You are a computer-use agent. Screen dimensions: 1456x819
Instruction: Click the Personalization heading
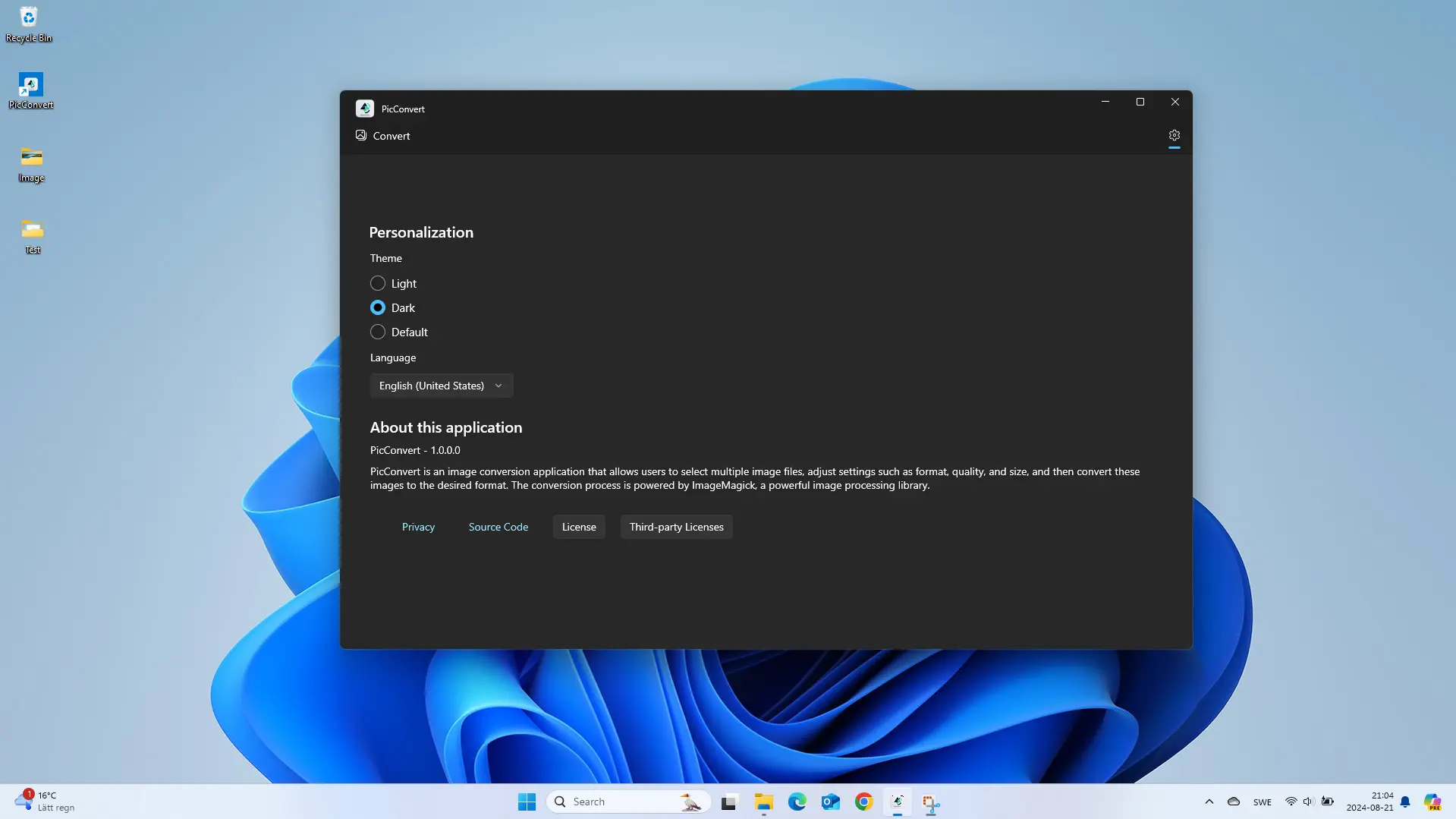(x=421, y=232)
